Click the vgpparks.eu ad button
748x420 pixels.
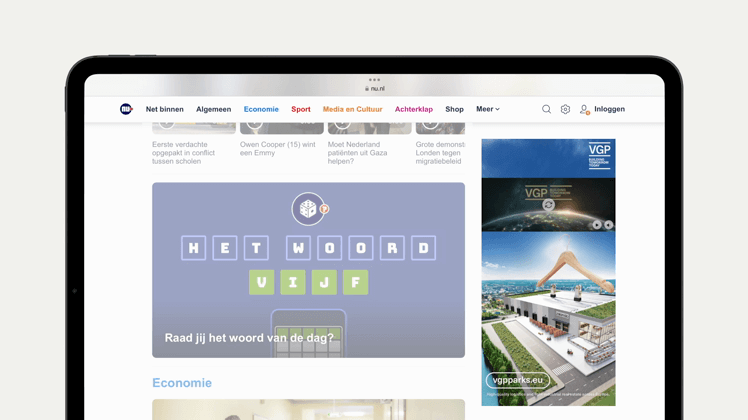517,380
